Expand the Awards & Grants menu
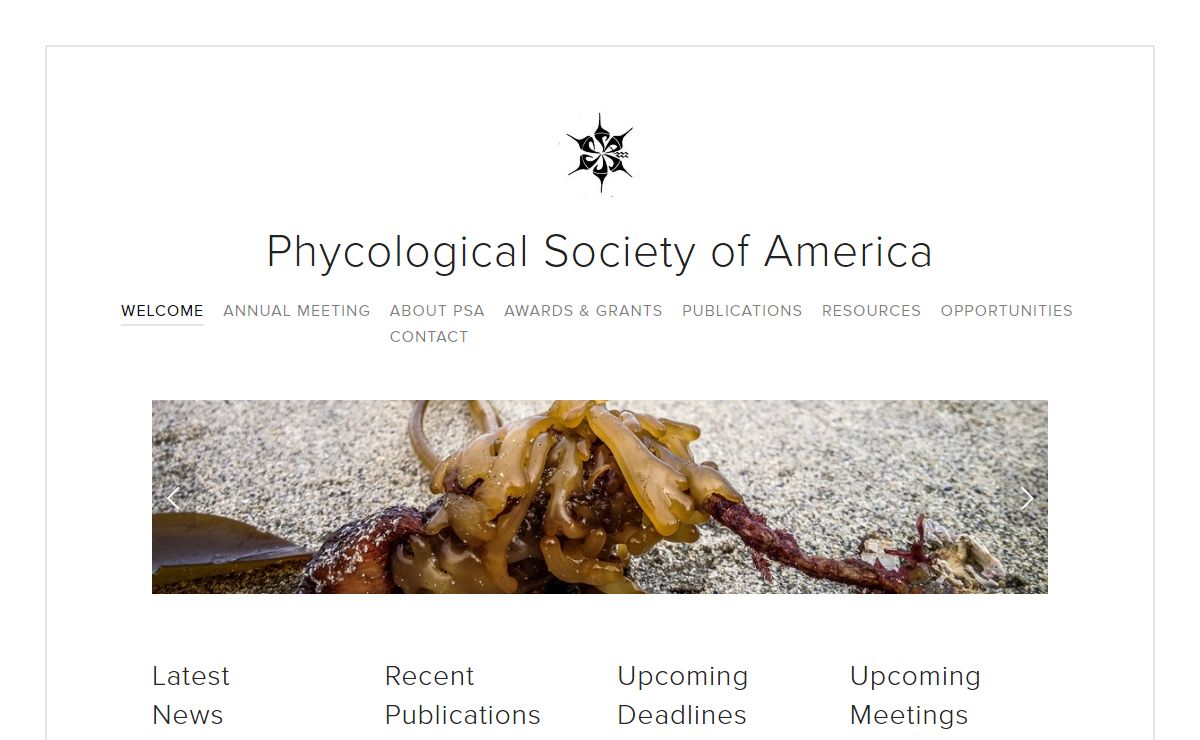 pyautogui.click(x=583, y=311)
